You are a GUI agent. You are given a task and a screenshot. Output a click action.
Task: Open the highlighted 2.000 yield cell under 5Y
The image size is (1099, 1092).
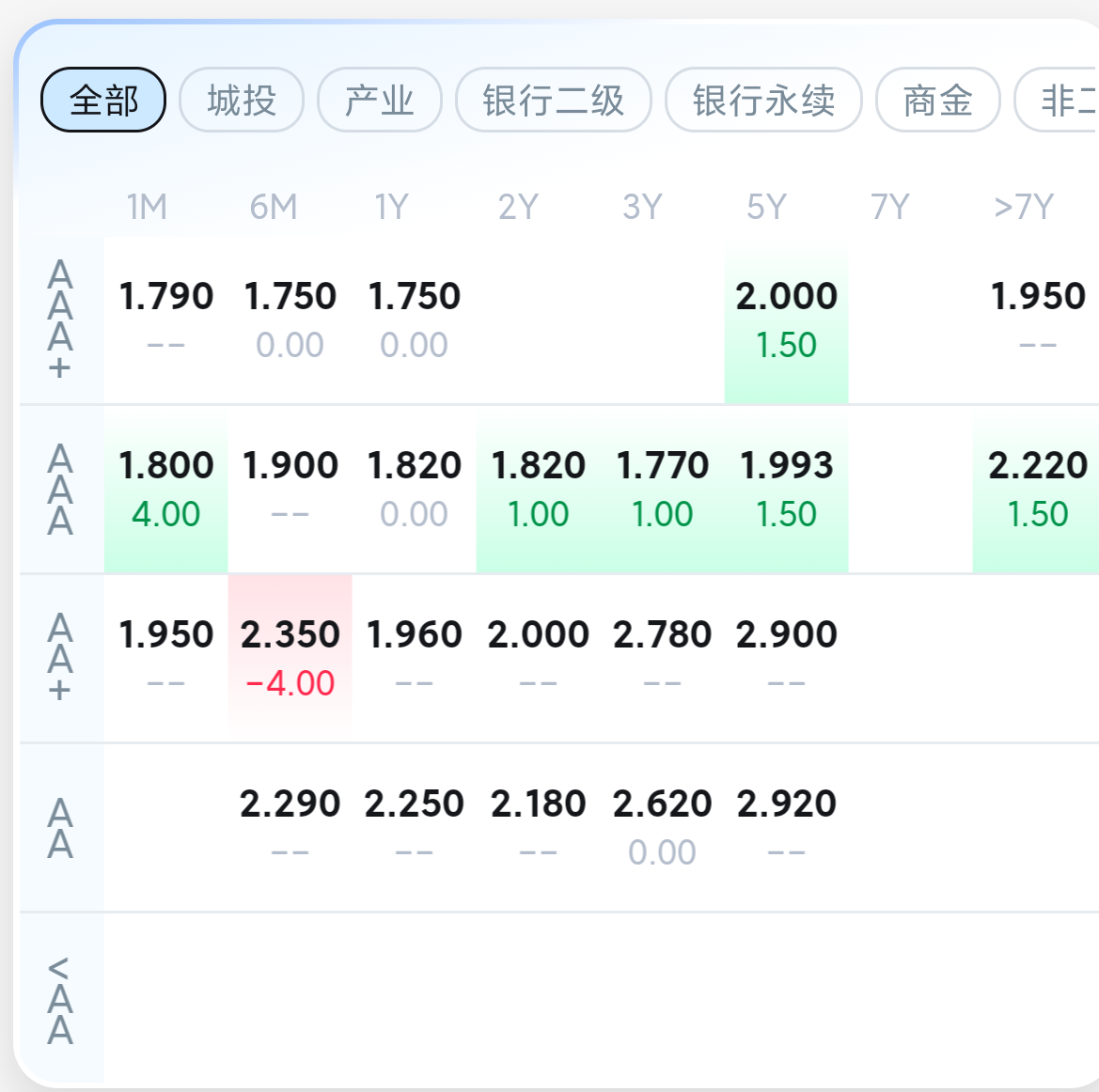(787, 320)
